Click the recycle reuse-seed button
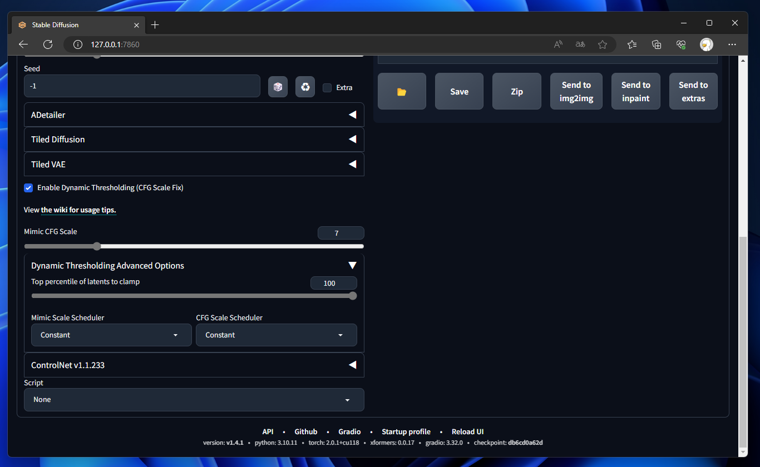 point(305,87)
